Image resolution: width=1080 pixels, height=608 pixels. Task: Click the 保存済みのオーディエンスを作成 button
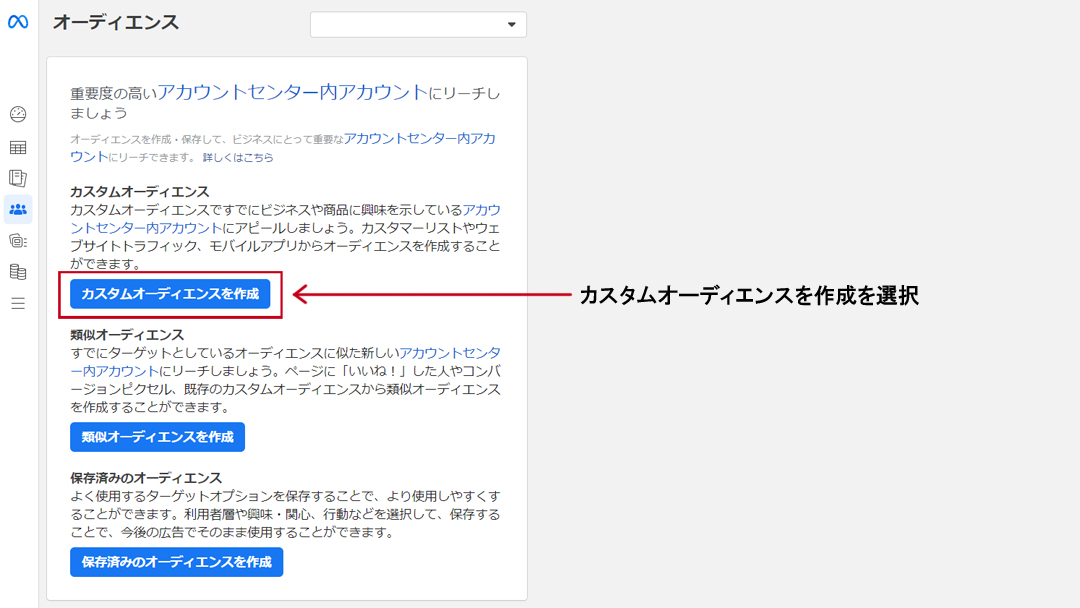tap(176, 562)
